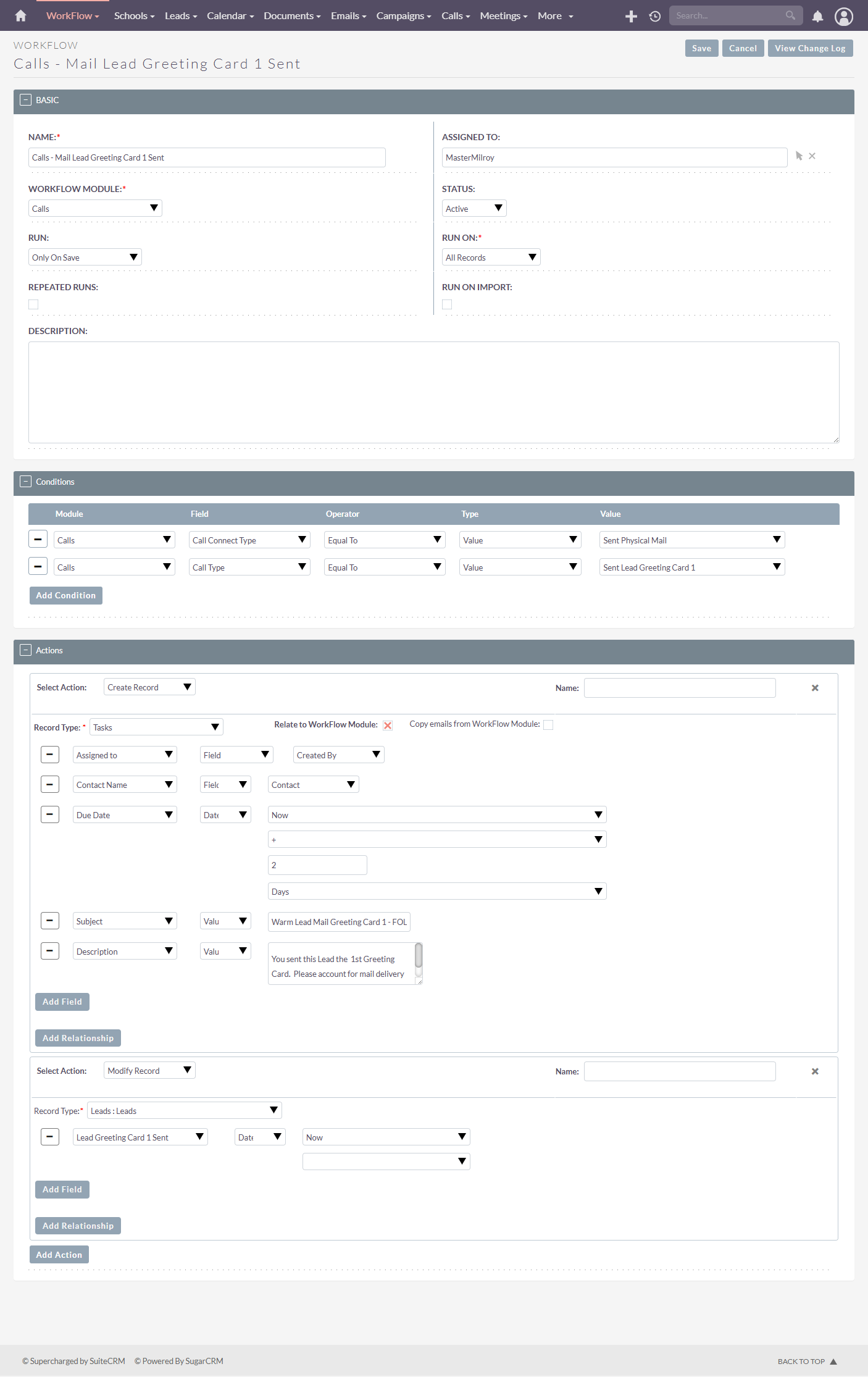Remove the Subject field row
Screen dimensions: 868x1377
click(50, 921)
